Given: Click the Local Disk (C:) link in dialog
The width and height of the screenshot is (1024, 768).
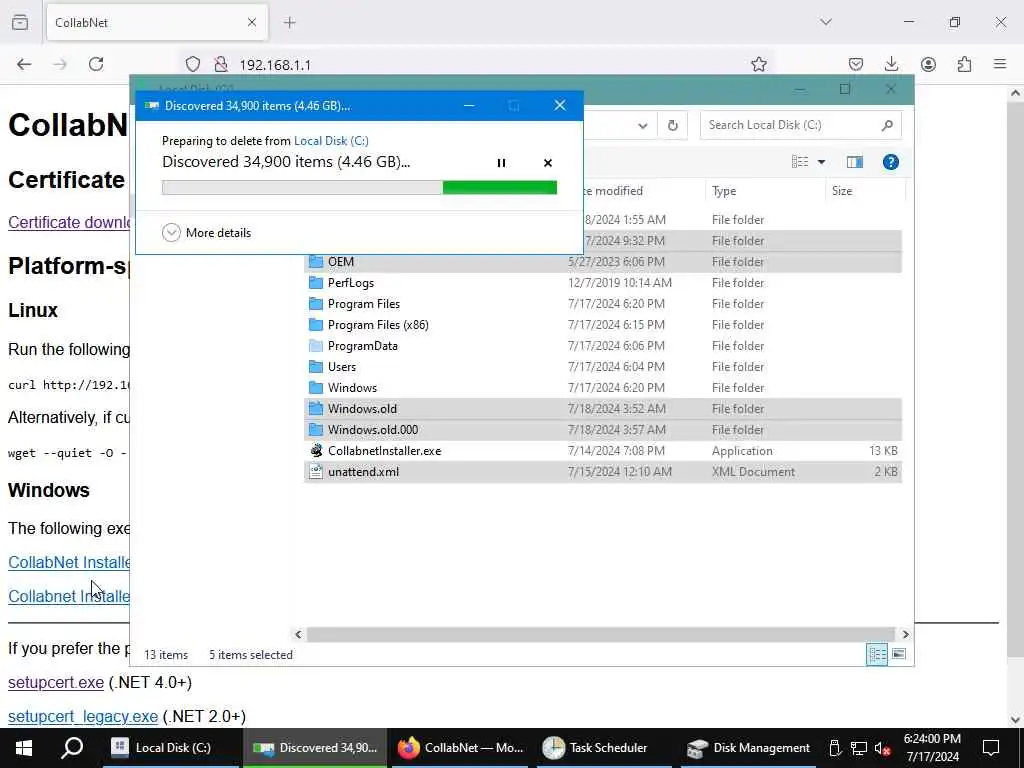Looking at the screenshot, I should click(x=331, y=140).
